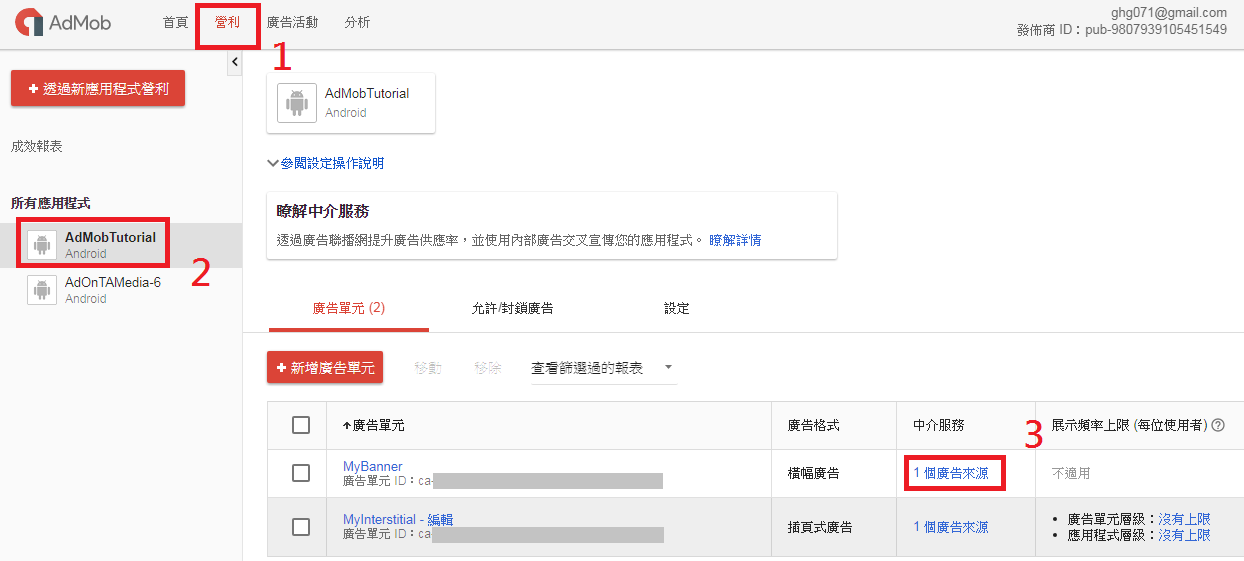Viewport: 1244px width, 561px height.
Task: Open 成效報表 in sidebar
Action: [x=37, y=146]
